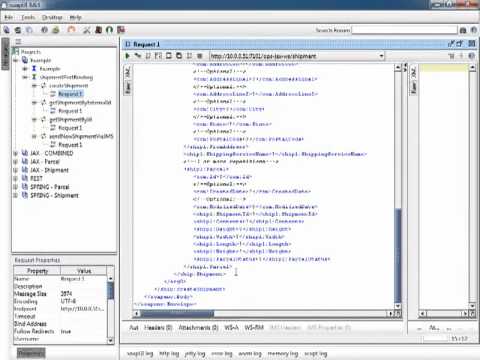This screenshot has height=360, width=480.
Task: Expand the REST project
Action: coord(15,178)
